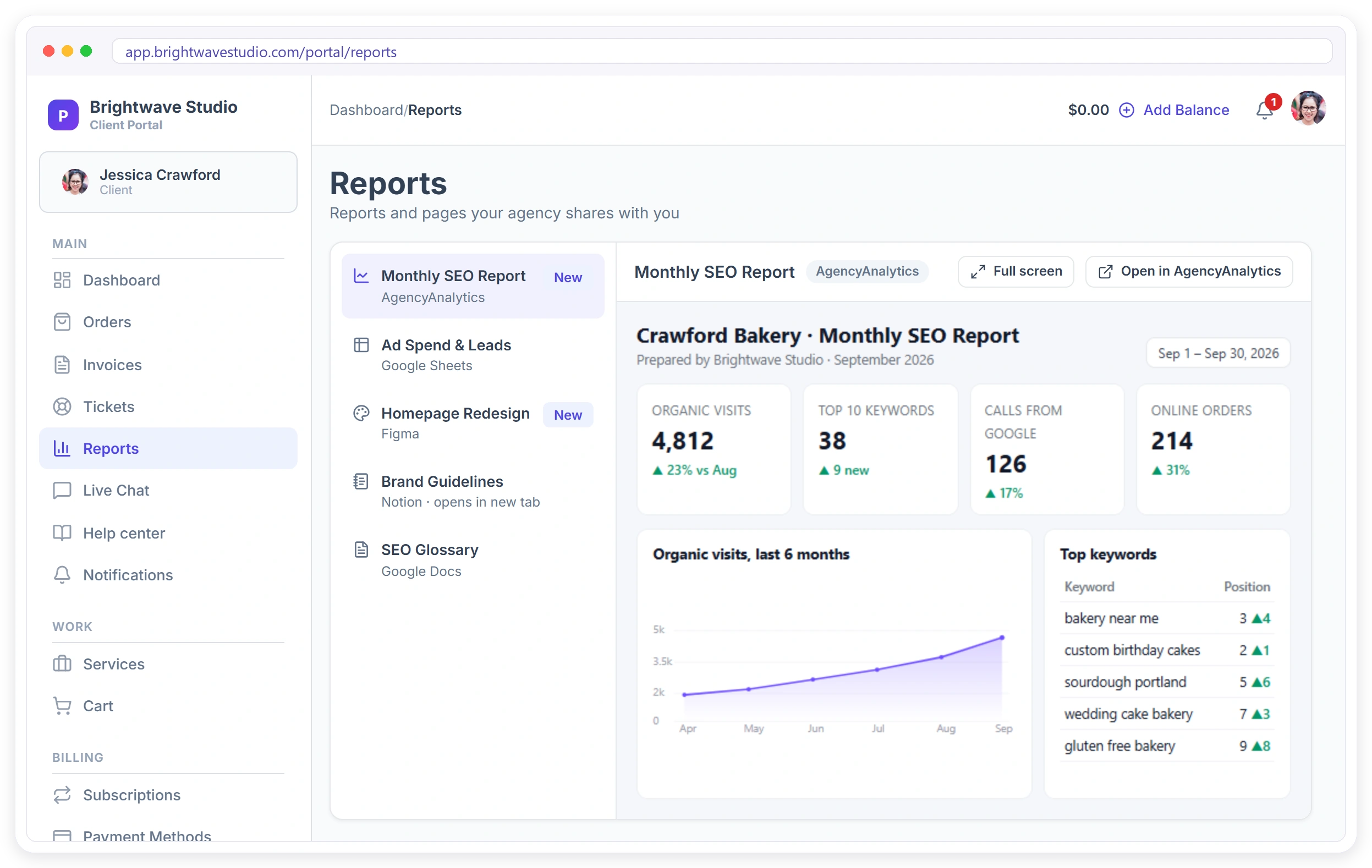Click the Help center book icon

click(x=62, y=533)
